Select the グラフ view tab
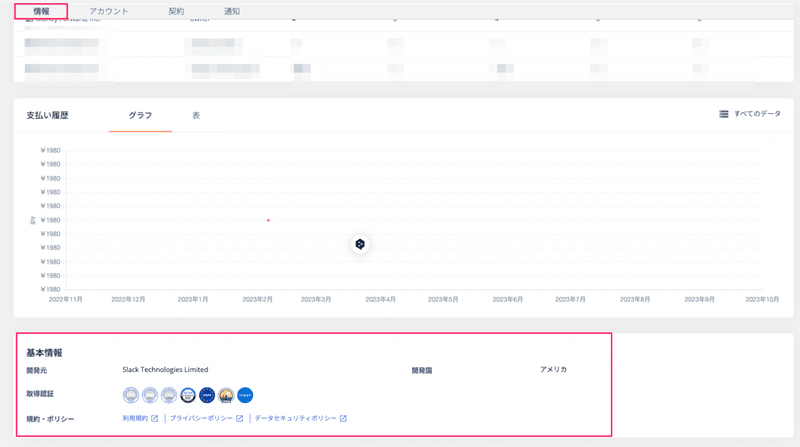 tap(140, 115)
